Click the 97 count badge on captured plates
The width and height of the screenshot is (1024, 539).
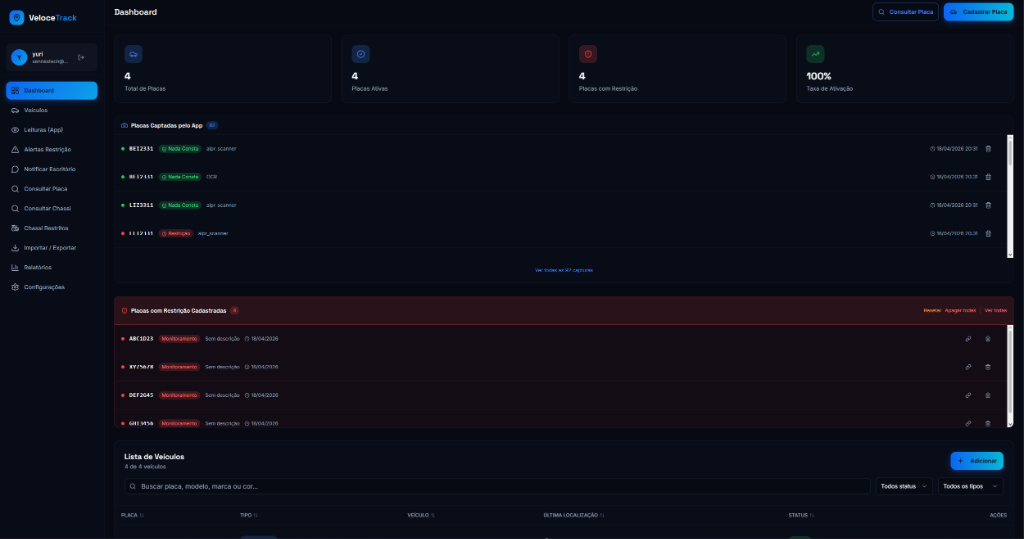pos(212,125)
